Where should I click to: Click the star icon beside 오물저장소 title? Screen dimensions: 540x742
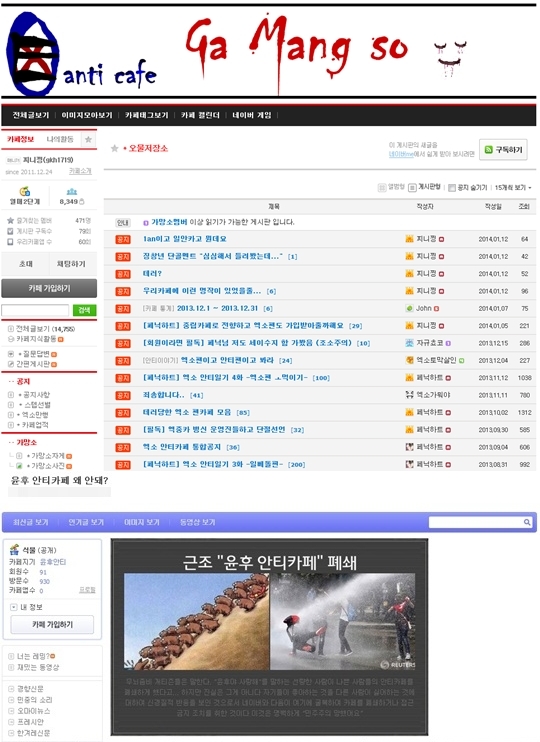tap(114, 149)
